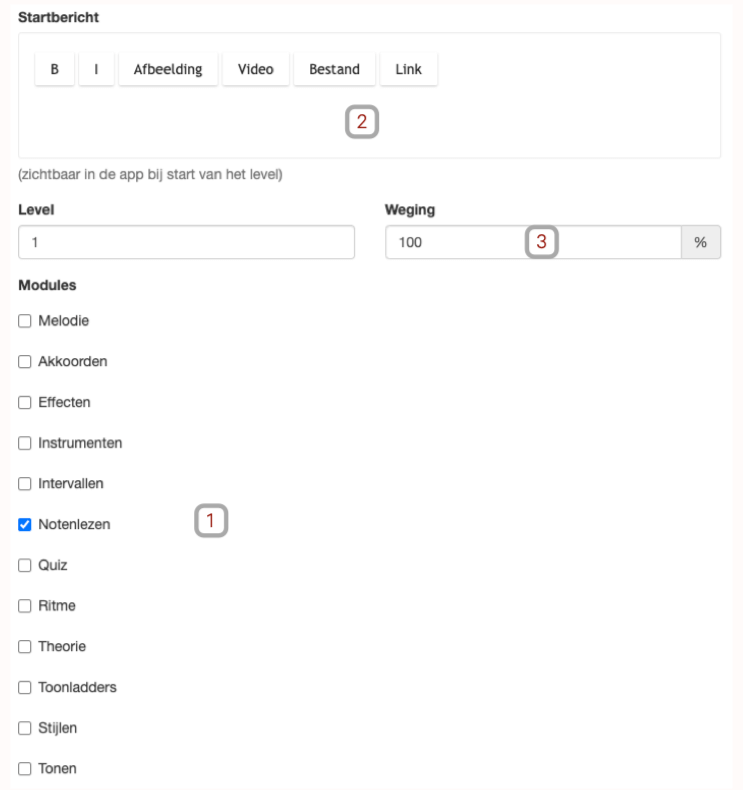This screenshot has width=743, height=790.
Task: Check the Quiz module checkbox
Action: 25,565
